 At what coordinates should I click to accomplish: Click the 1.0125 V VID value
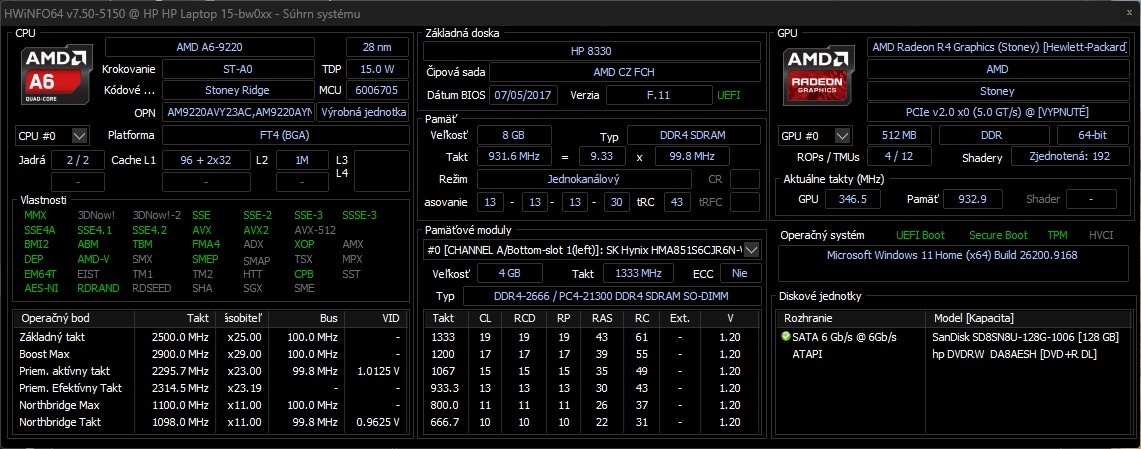point(376,371)
